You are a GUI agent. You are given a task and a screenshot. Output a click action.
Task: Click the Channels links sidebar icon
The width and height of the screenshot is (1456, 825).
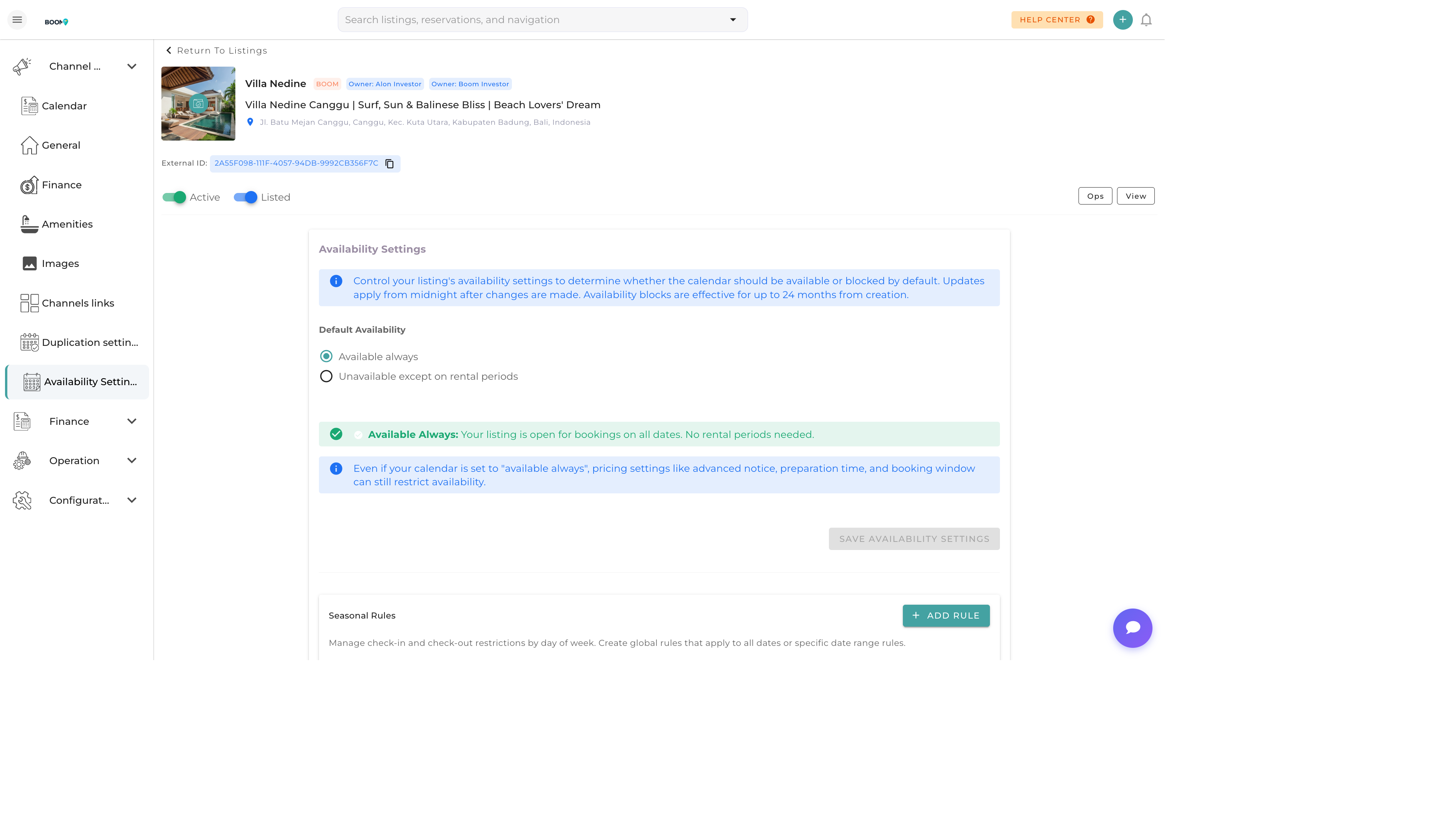pyautogui.click(x=29, y=303)
